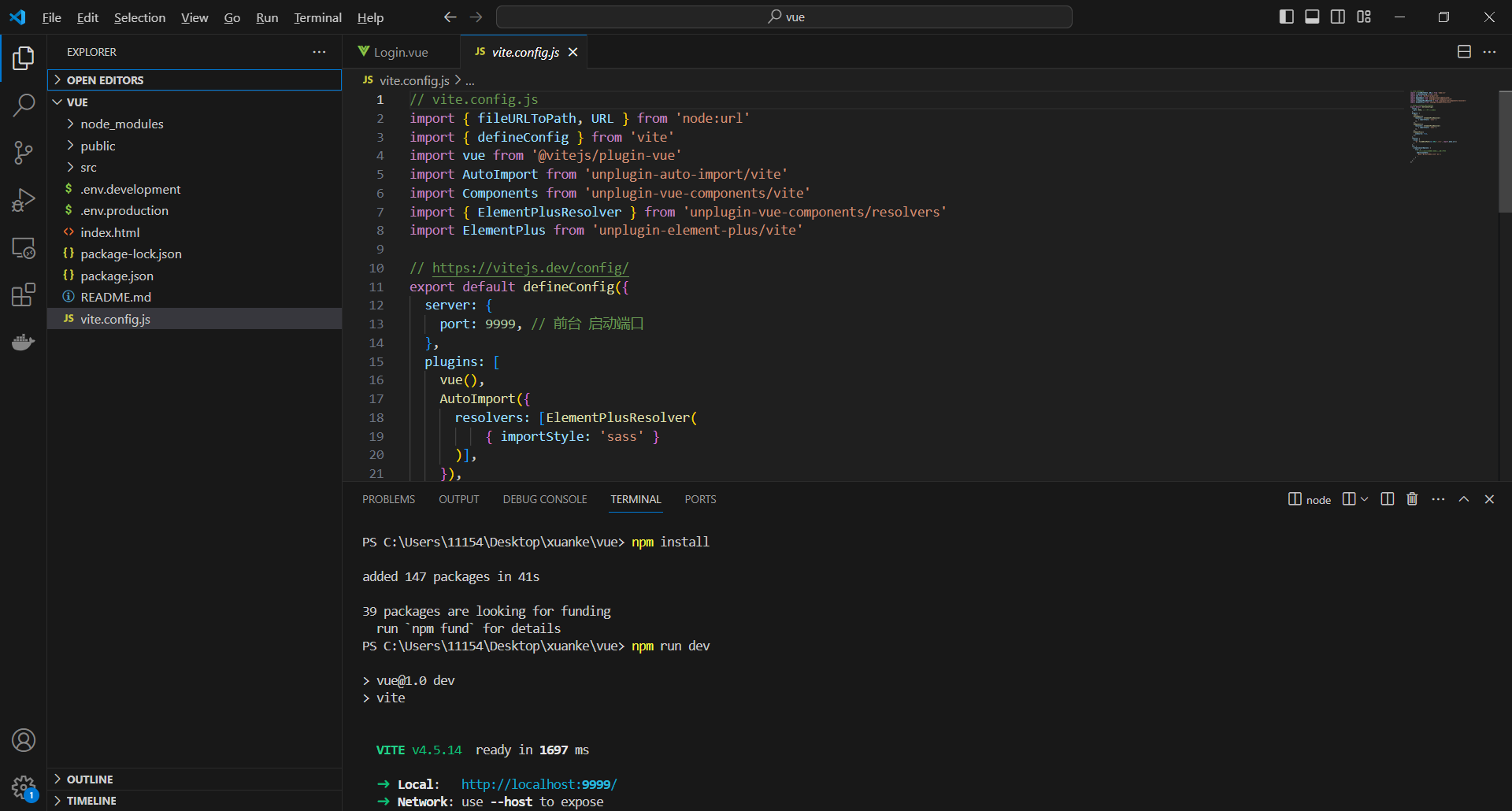Open index.html file
1512x811 pixels.
tap(195, 232)
